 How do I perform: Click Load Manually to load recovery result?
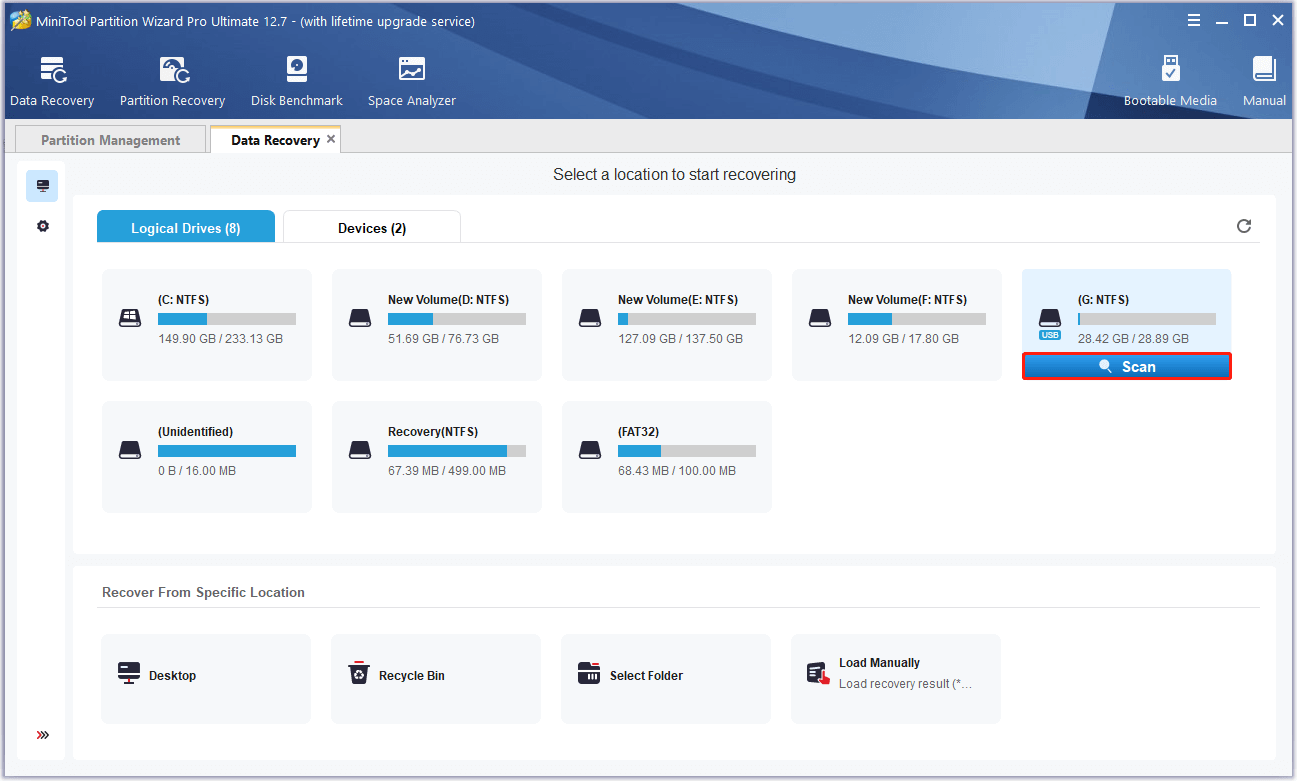point(896,678)
